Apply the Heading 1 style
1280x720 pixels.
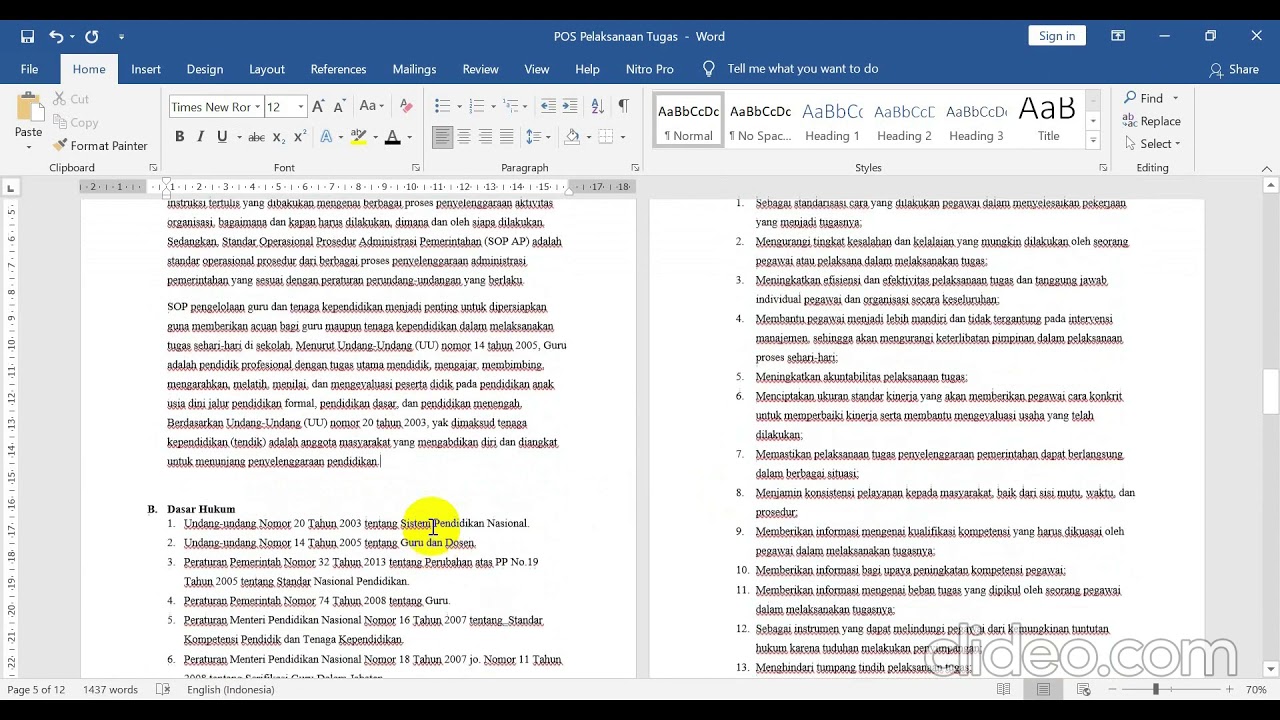click(832, 121)
